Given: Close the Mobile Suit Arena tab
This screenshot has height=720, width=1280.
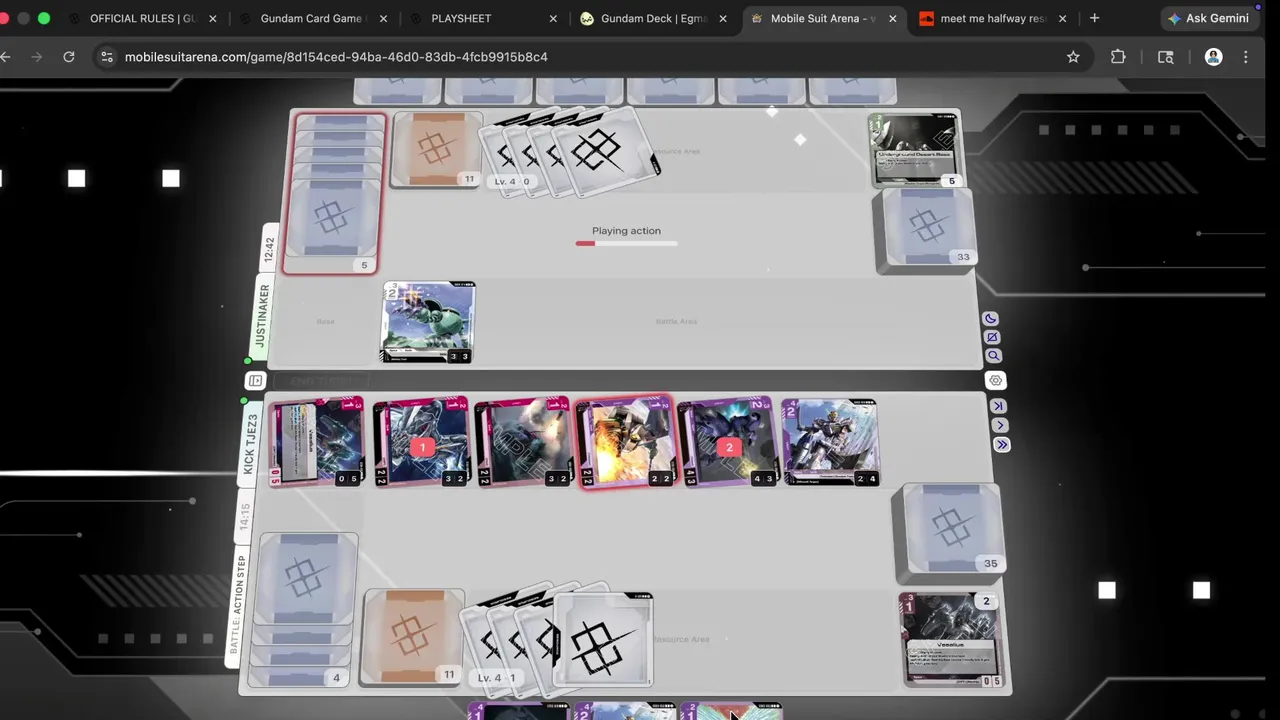Looking at the screenshot, I should (x=892, y=18).
